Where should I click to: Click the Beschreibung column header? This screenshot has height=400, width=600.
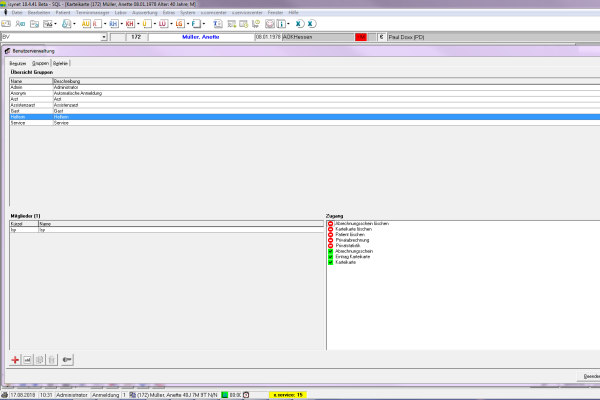point(326,81)
